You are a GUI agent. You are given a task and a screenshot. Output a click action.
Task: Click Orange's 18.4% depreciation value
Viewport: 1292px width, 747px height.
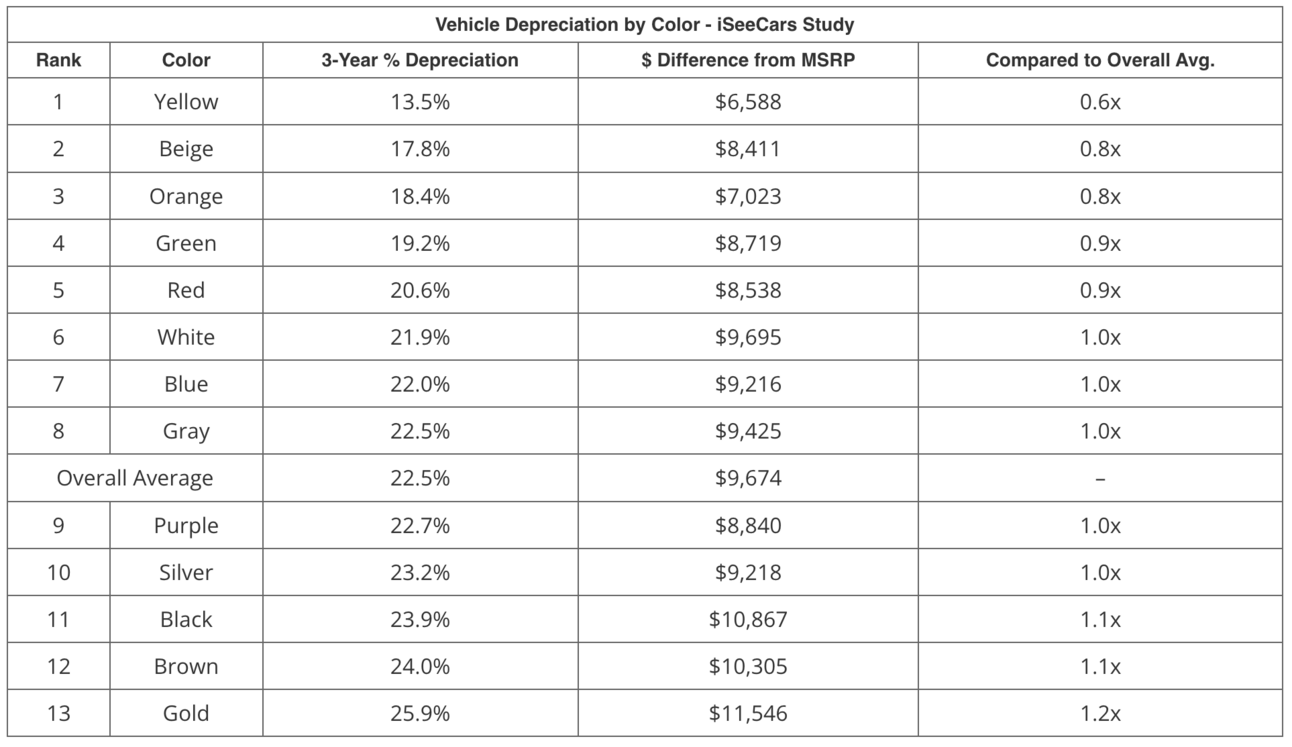pos(420,196)
